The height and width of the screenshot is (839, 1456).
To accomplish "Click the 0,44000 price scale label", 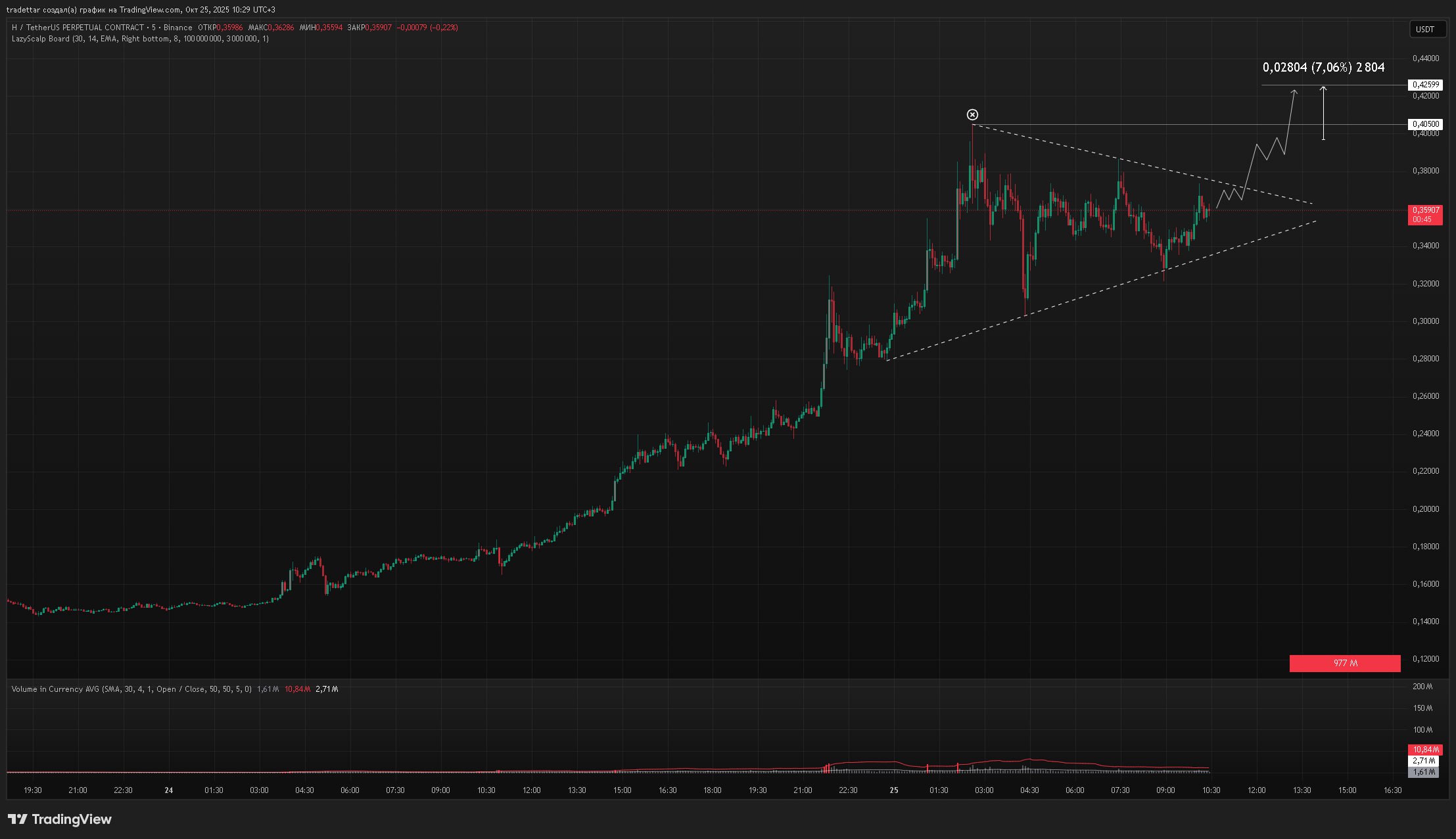I will (x=1425, y=58).
